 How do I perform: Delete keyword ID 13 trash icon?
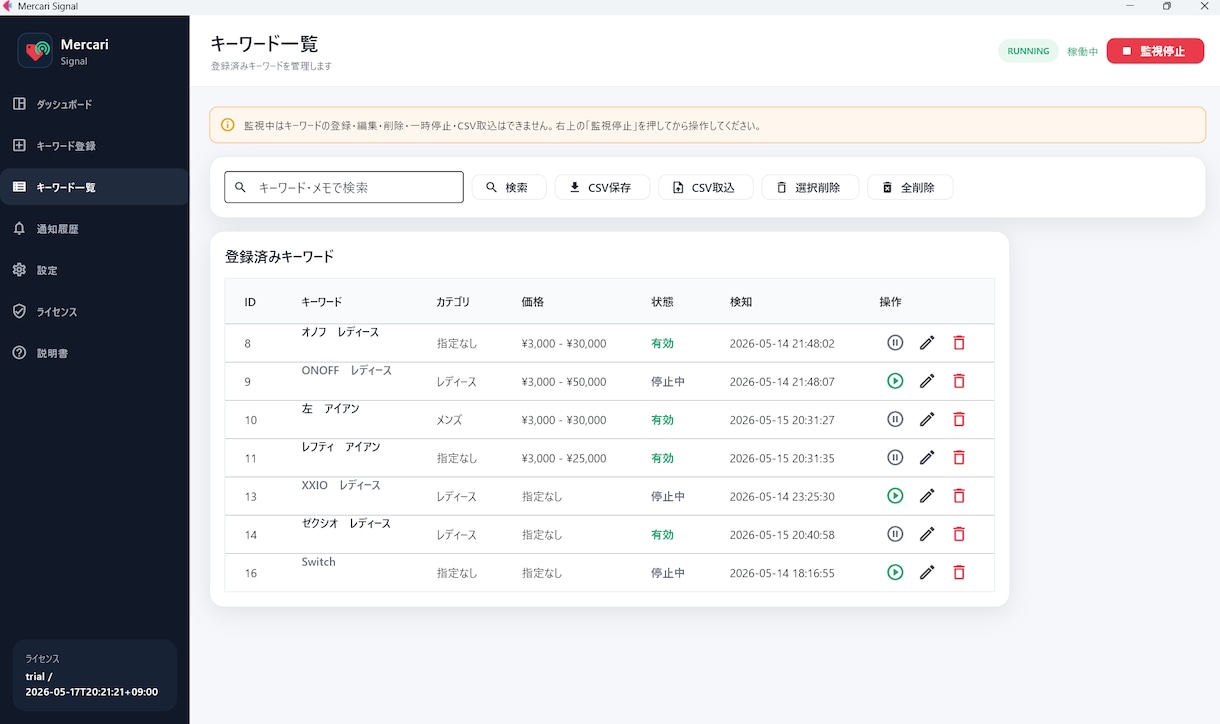[x=959, y=496]
